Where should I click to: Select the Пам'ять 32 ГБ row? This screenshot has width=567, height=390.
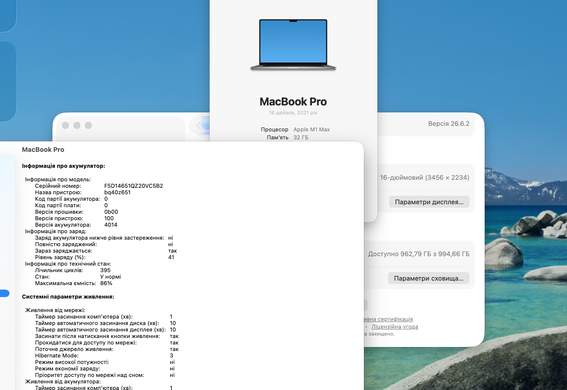287,137
